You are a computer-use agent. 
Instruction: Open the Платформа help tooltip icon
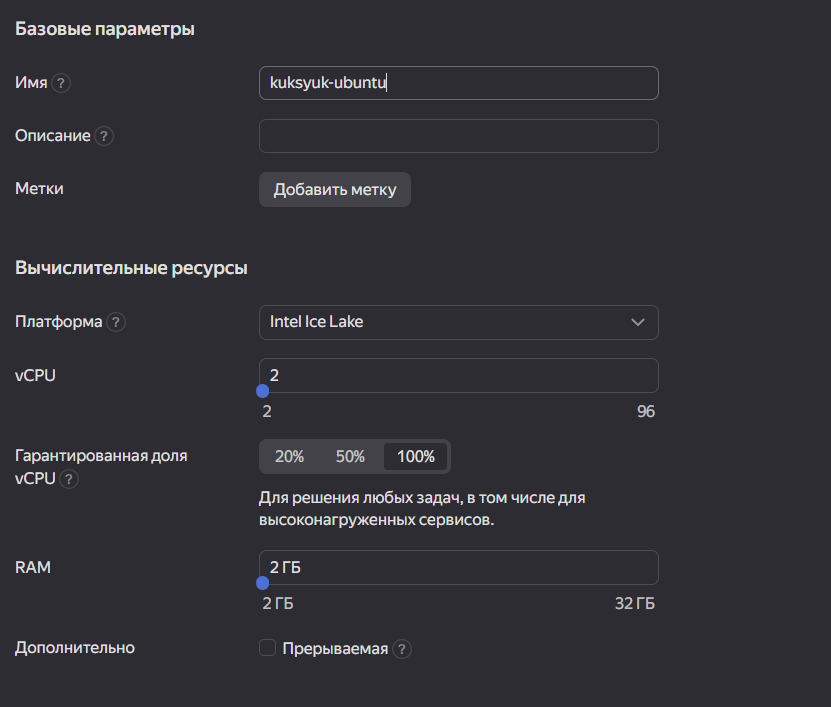point(116,322)
